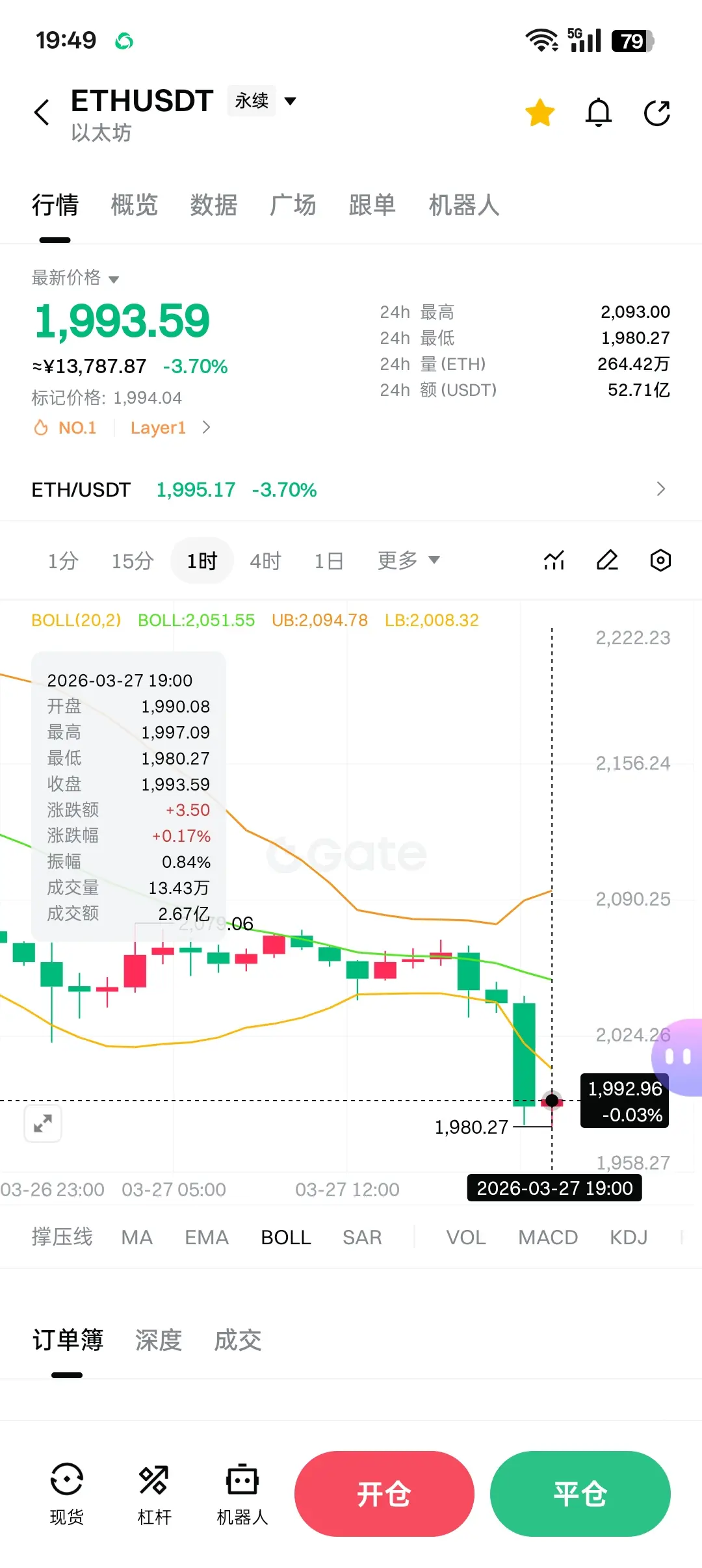Open 现货 spot trading
Image resolution: width=702 pixels, height=1568 pixels.
[67, 1494]
